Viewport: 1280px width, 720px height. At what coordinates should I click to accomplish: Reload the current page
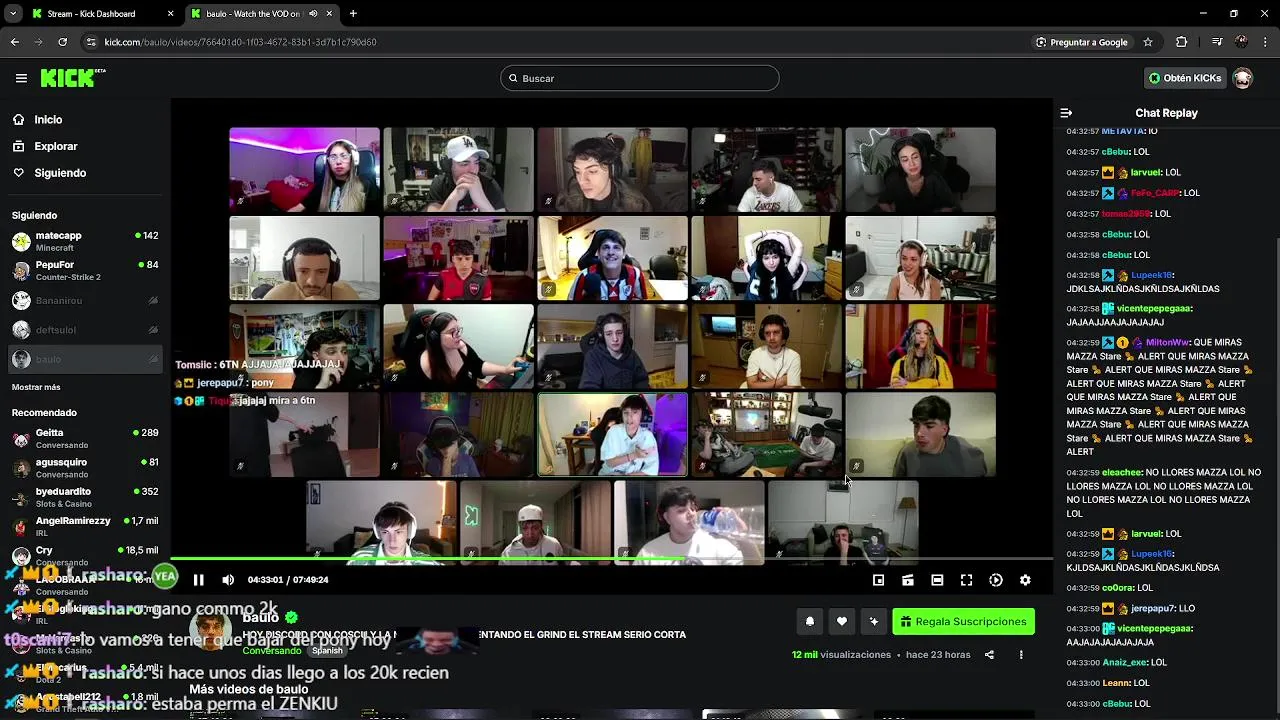pyautogui.click(x=62, y=42)
